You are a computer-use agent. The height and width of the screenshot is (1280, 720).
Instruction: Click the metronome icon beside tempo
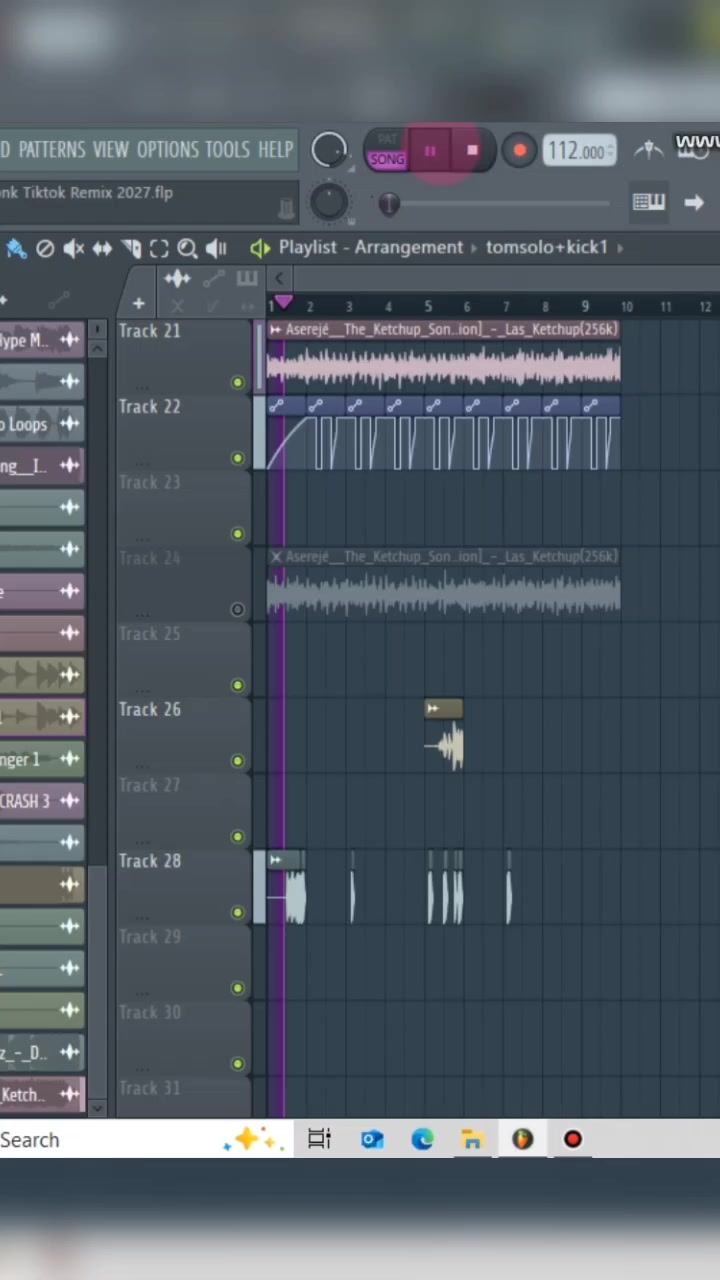649,151
